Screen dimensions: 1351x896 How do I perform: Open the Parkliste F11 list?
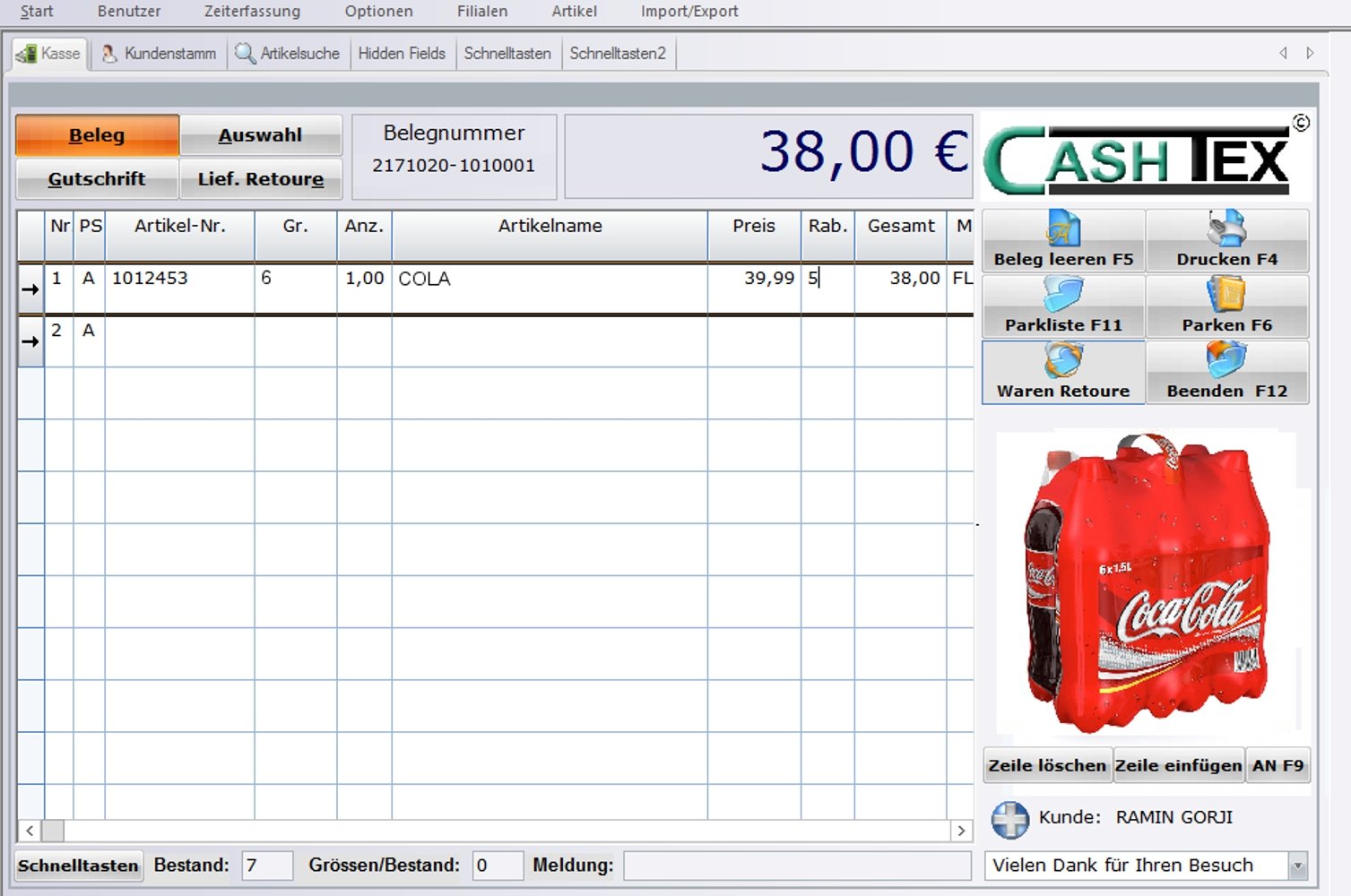[x=1063, y=306]
